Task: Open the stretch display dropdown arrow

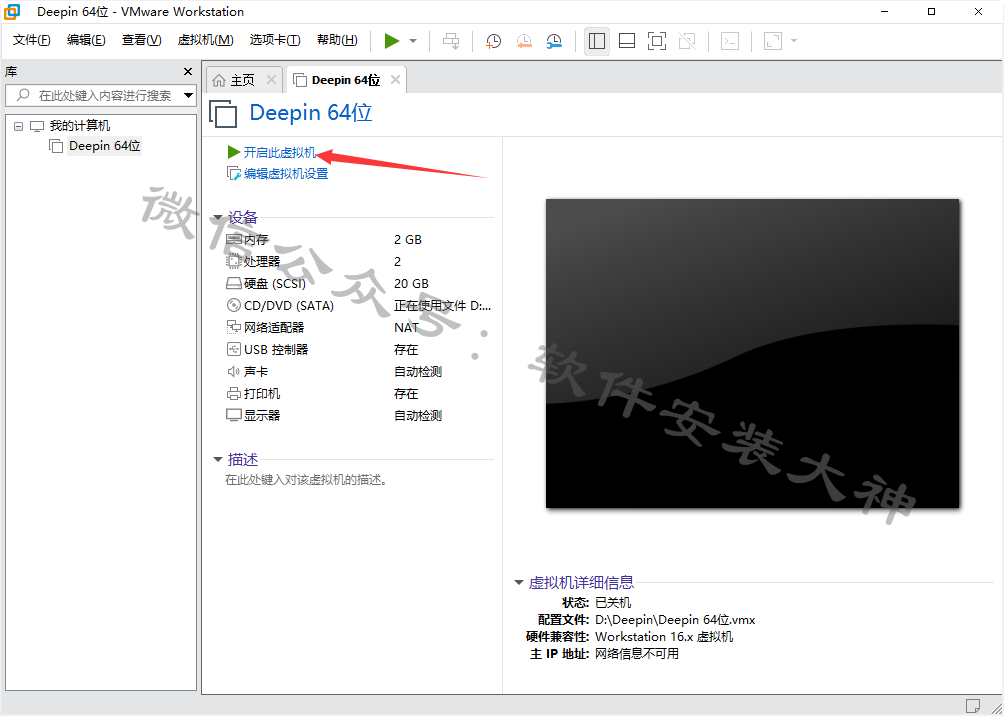Action: 794,41
